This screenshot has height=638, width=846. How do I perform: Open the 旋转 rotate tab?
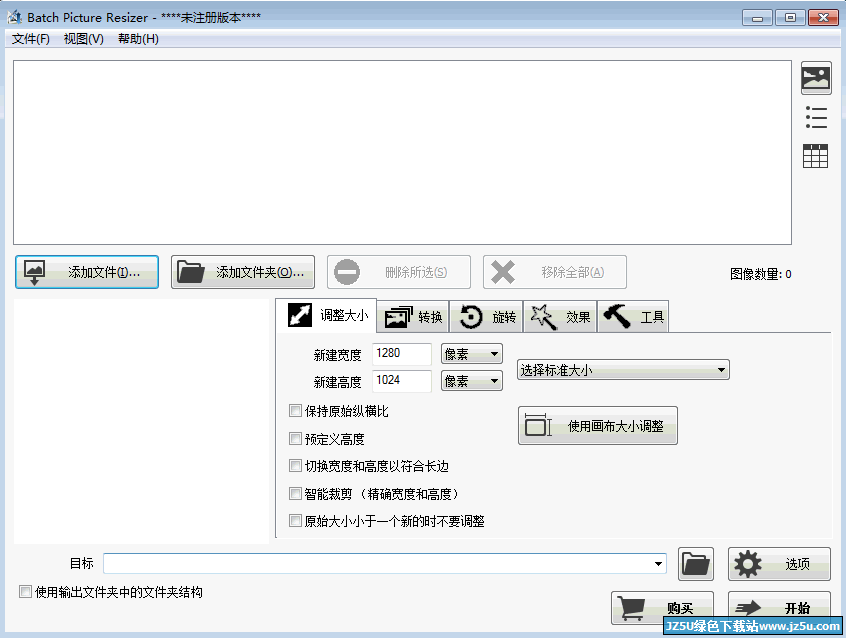(x=487, y=316)
